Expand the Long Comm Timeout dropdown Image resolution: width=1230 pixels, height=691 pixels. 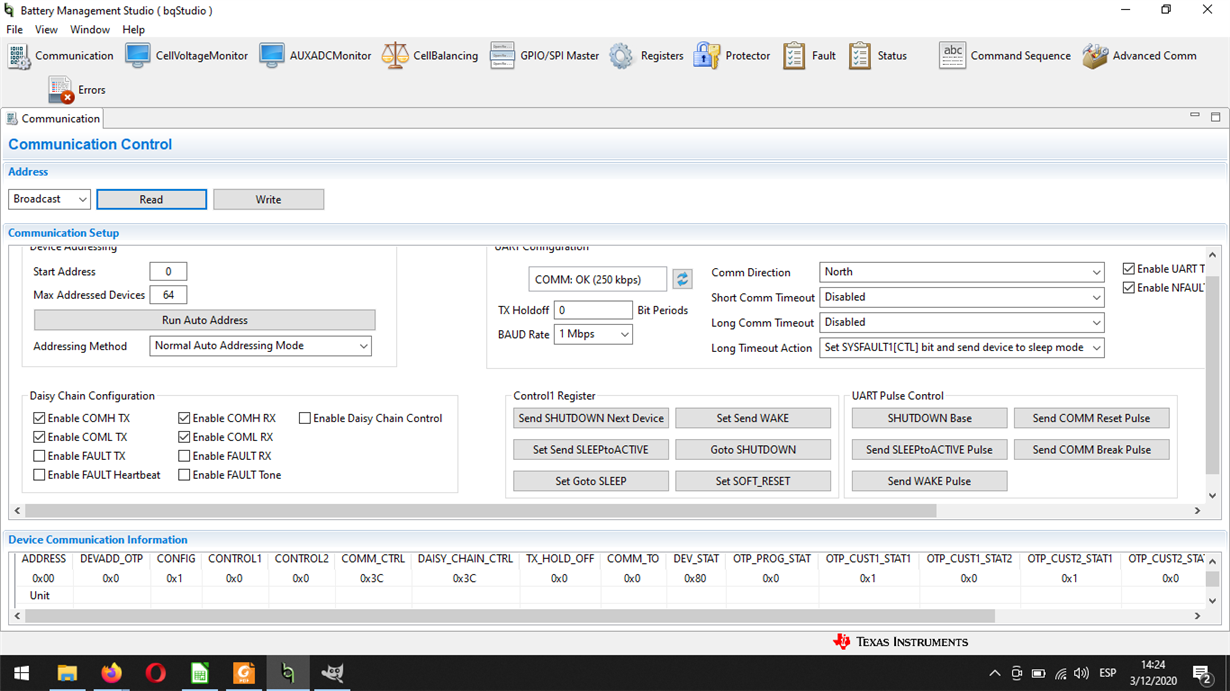pyautogui.click(x=962, y=322)
